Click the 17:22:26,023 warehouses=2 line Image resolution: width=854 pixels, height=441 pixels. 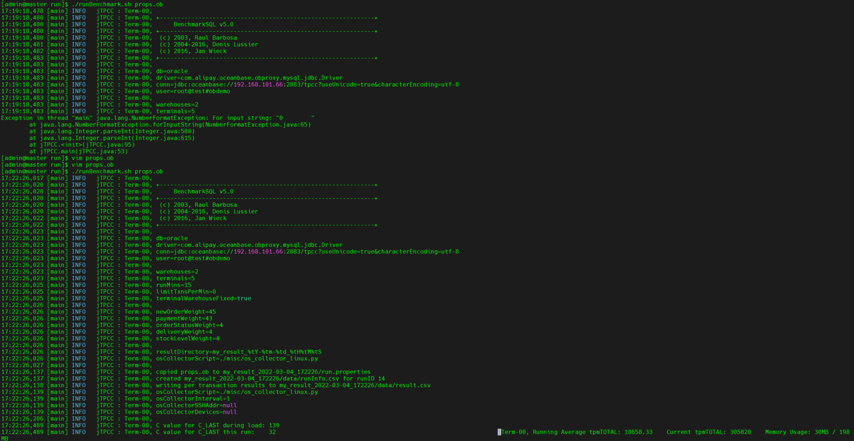[x=100, y=271]
